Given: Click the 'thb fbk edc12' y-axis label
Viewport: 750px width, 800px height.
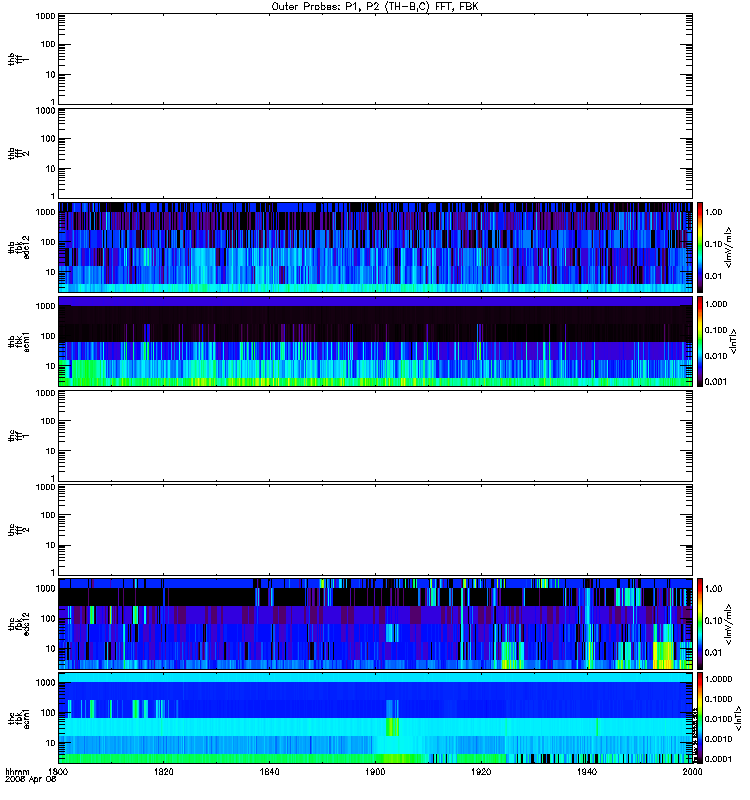Looking at the screenshot, I should [x=19, y=247].
